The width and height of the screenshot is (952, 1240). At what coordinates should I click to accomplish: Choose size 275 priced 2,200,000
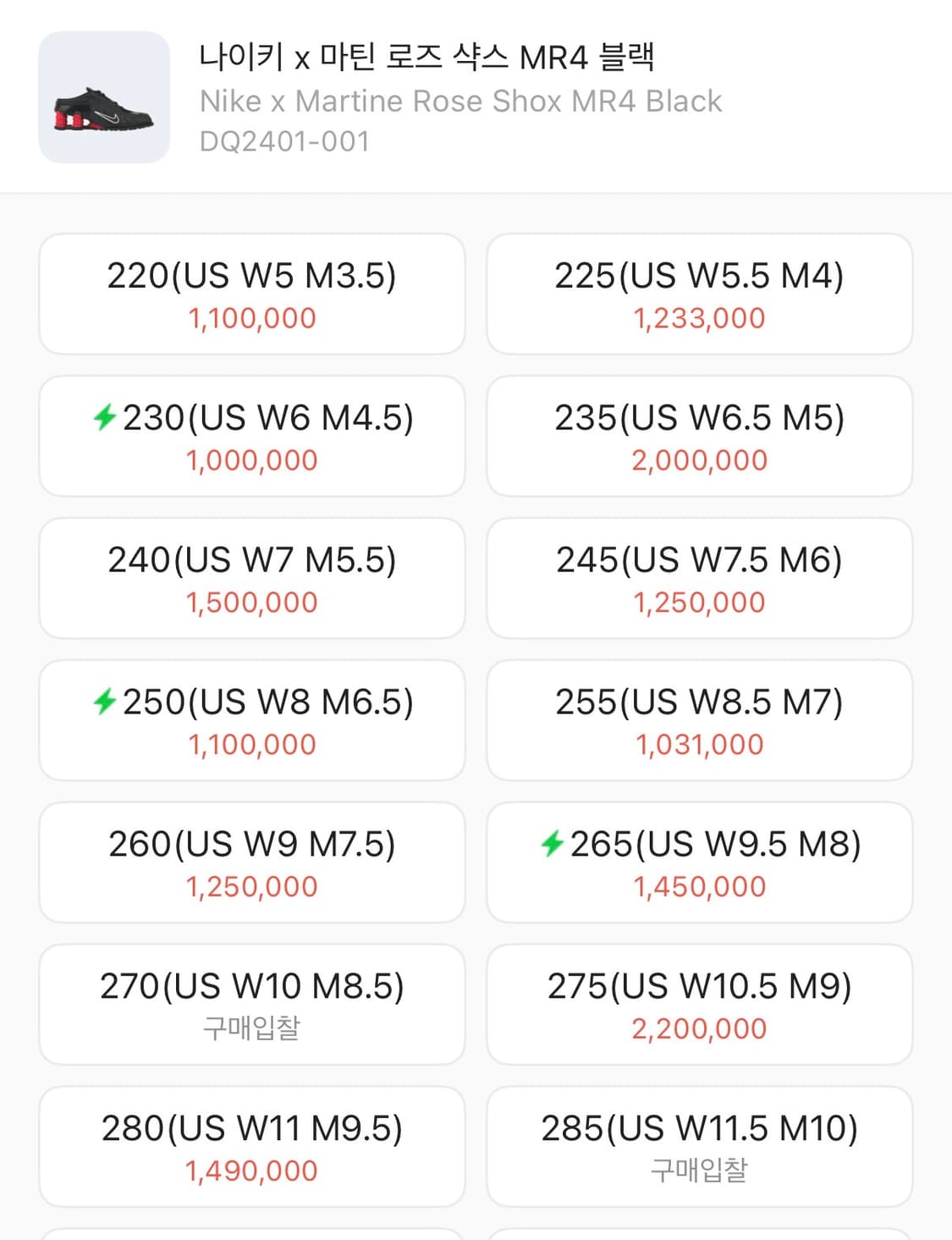click(699, 1005)
